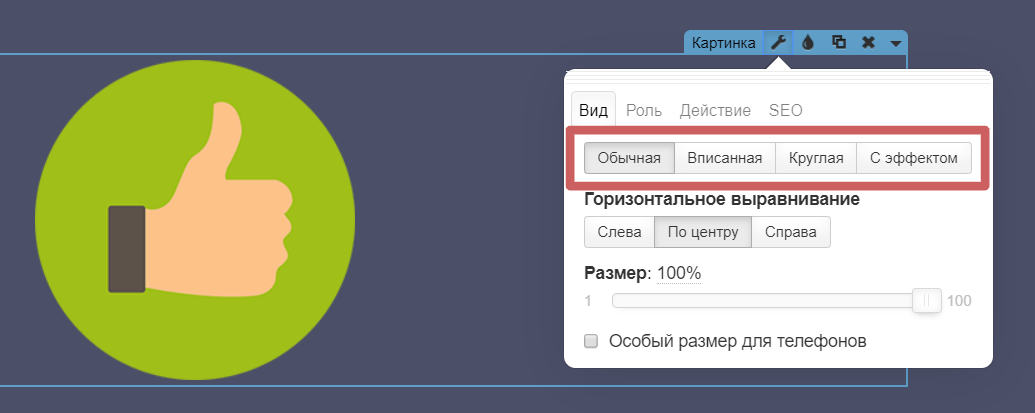Click the 100% size value link
The width and height of the screenshot is (1035, 413).
[x=679, y=273]
